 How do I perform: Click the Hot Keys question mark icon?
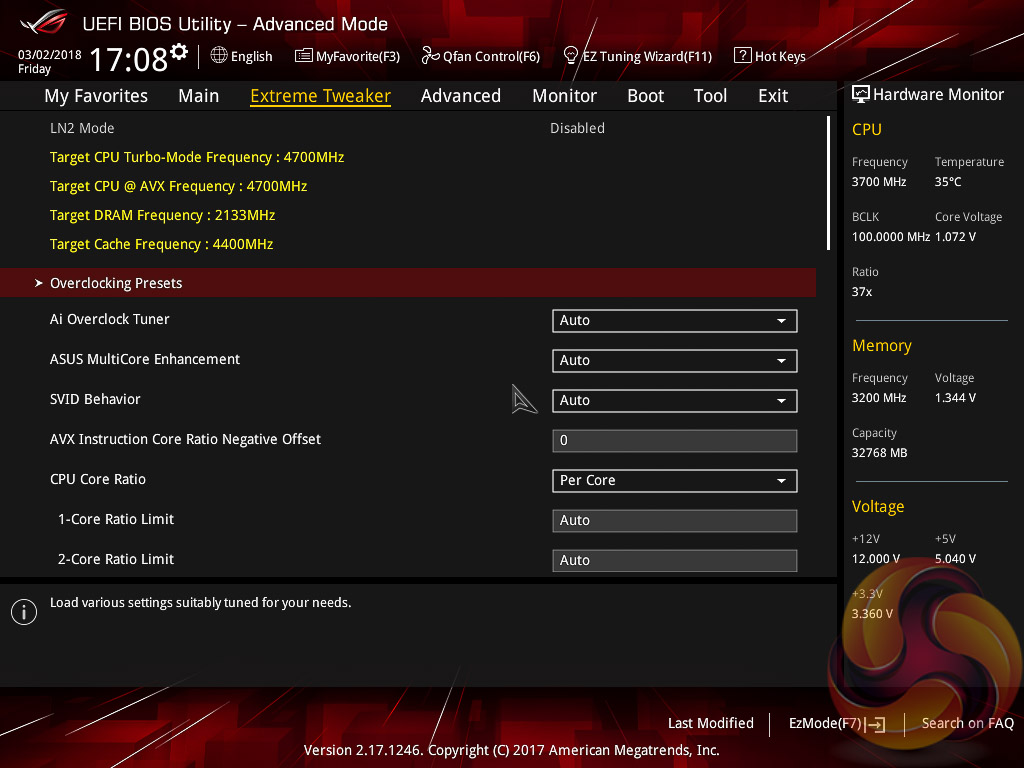point(743,56)
